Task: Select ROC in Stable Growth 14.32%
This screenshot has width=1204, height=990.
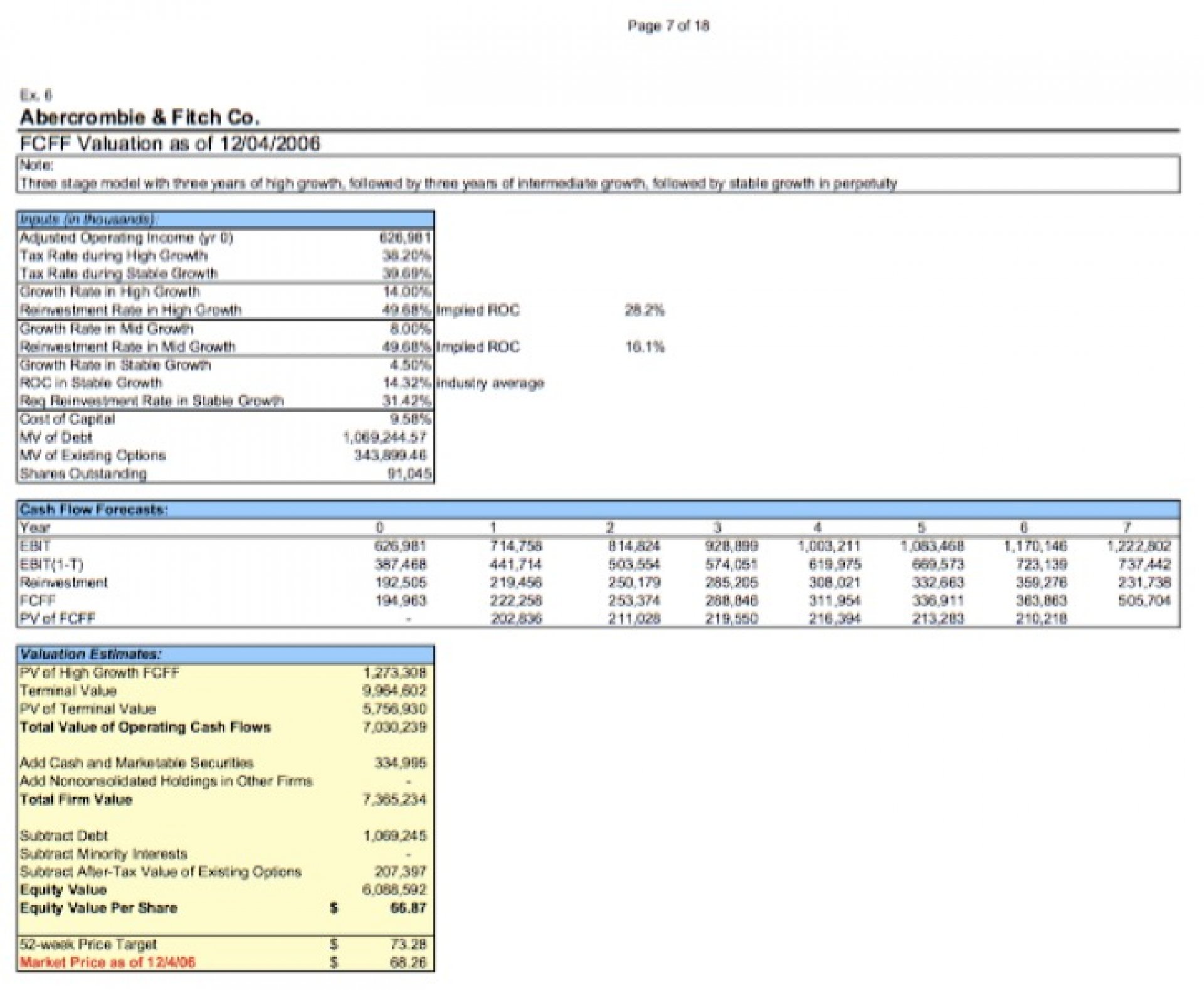Action: tap(407, 383)
